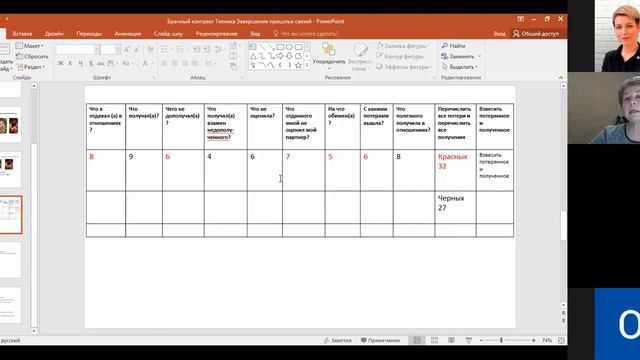Switch to Reading view
The image size is (640, 360).
pyautogui.click(x=451, y=340)
